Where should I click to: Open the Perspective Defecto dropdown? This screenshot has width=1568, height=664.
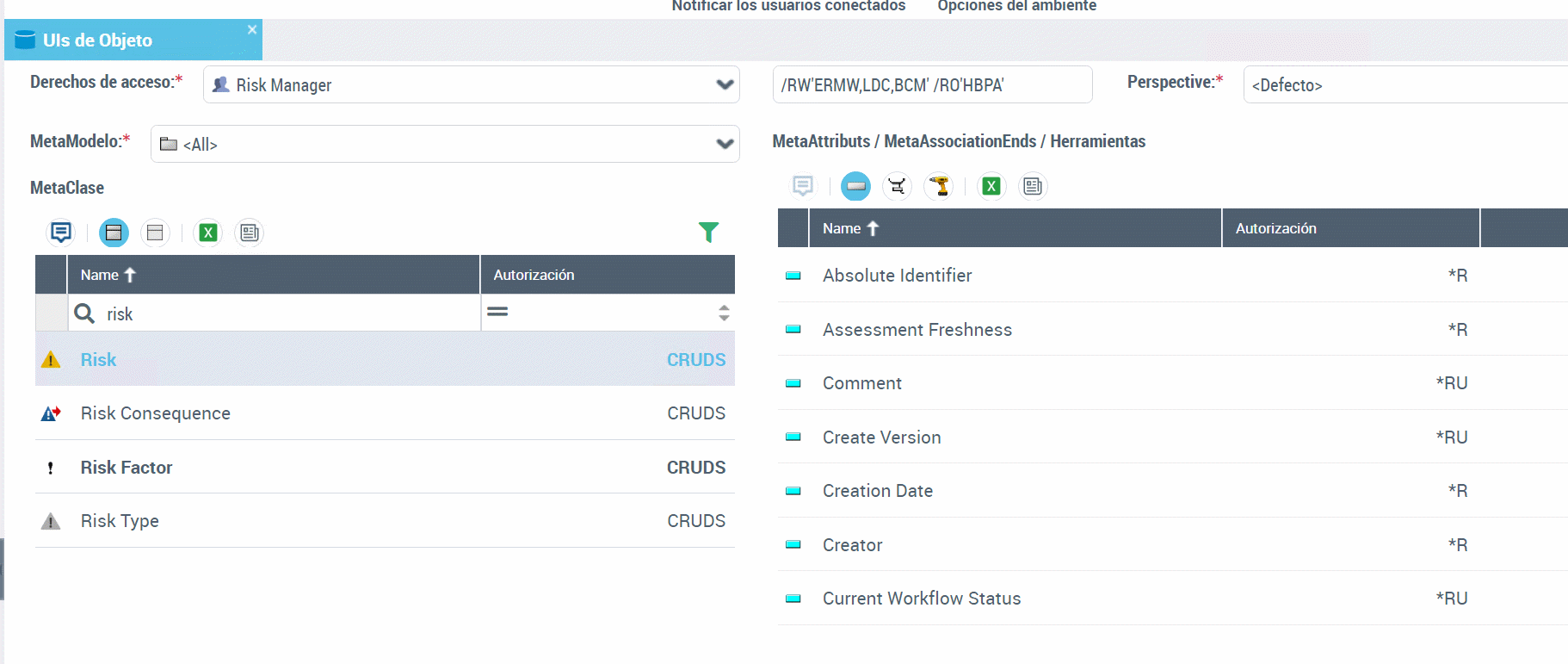pyautogui.click(x=1405, y=84)
